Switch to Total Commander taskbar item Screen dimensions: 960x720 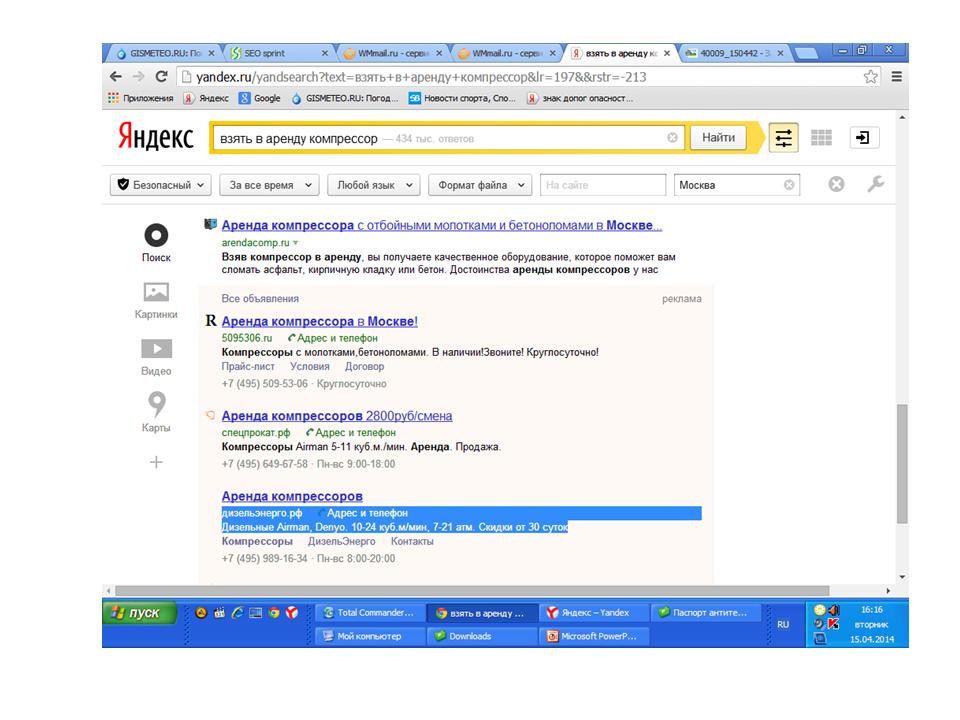coord(369,612)
